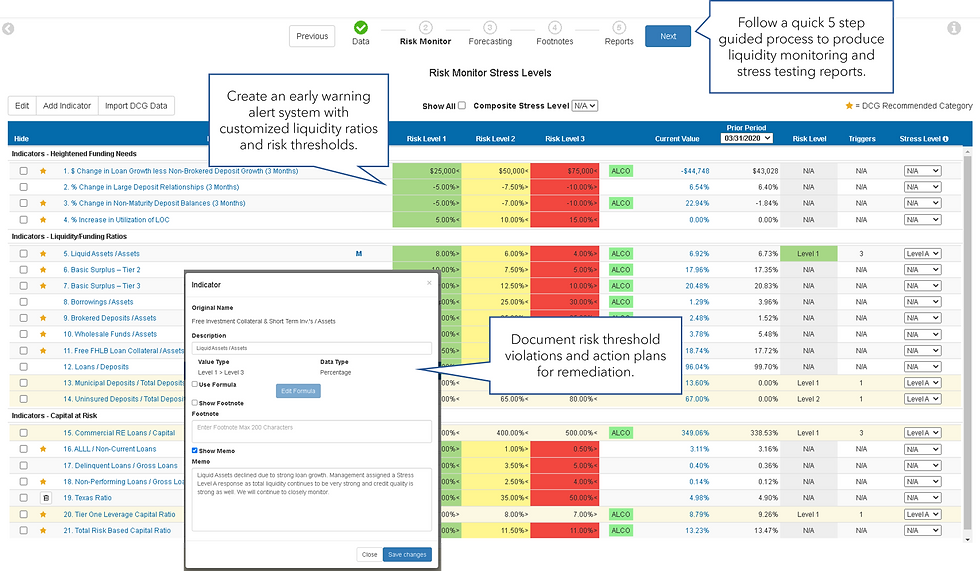980x571 pixels.
Task: Select the Forecasting step label
Action: tap(490, 41)
